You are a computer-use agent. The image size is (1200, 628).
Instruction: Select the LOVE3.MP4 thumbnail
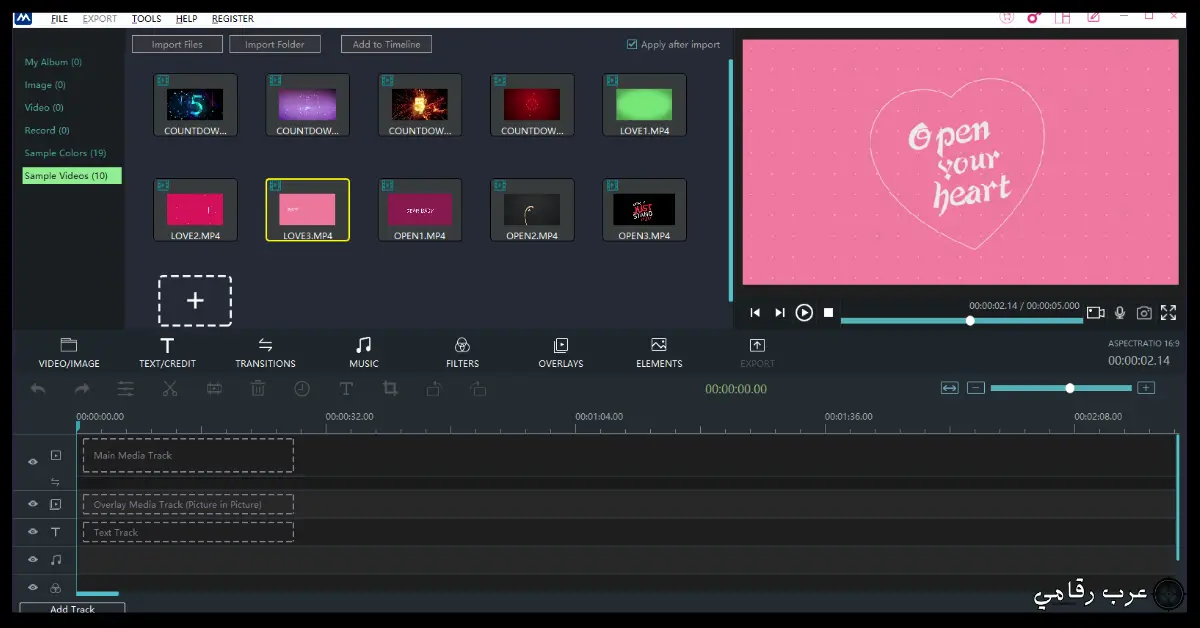[307, 209]
